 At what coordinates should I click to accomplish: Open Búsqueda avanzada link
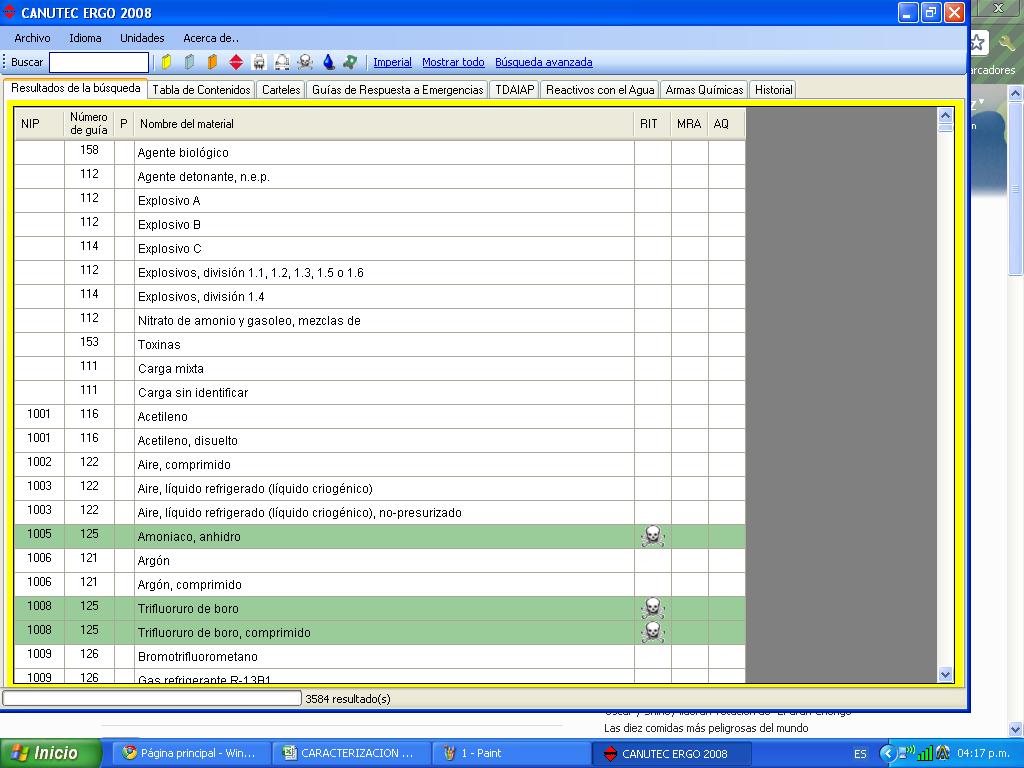544,62
